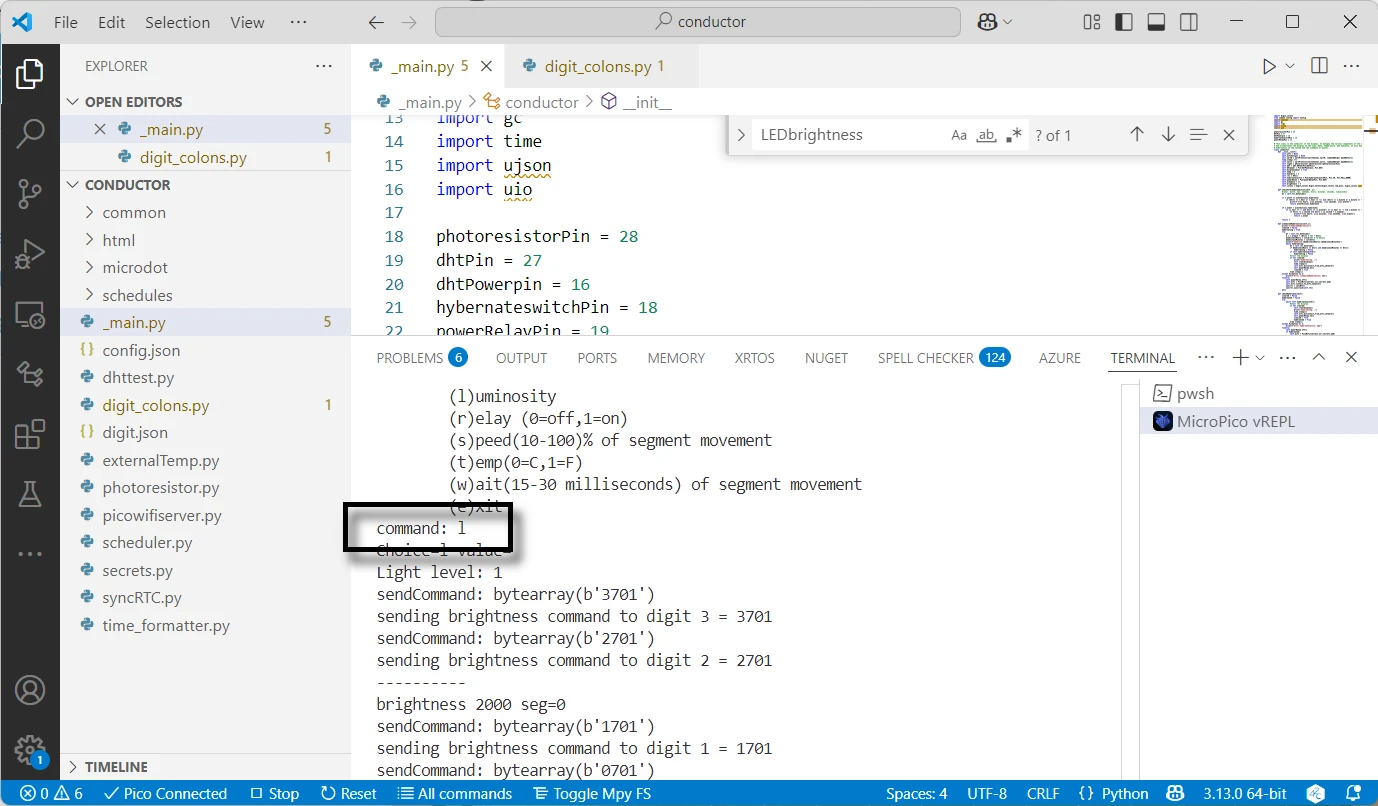Show more menu bar items

298,22
